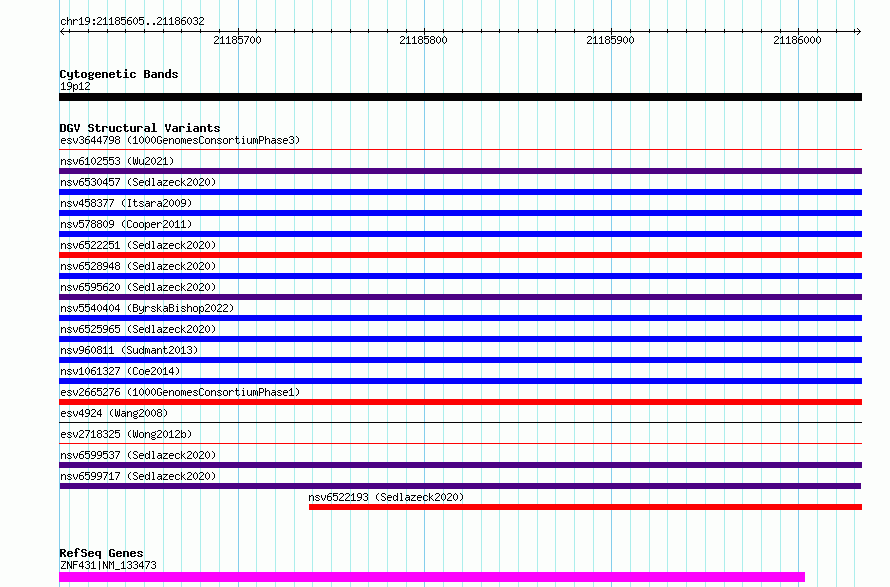Click the DGV Structural Variants track title
The width and height of the screenshot is (890, 587).
[140, 128]
